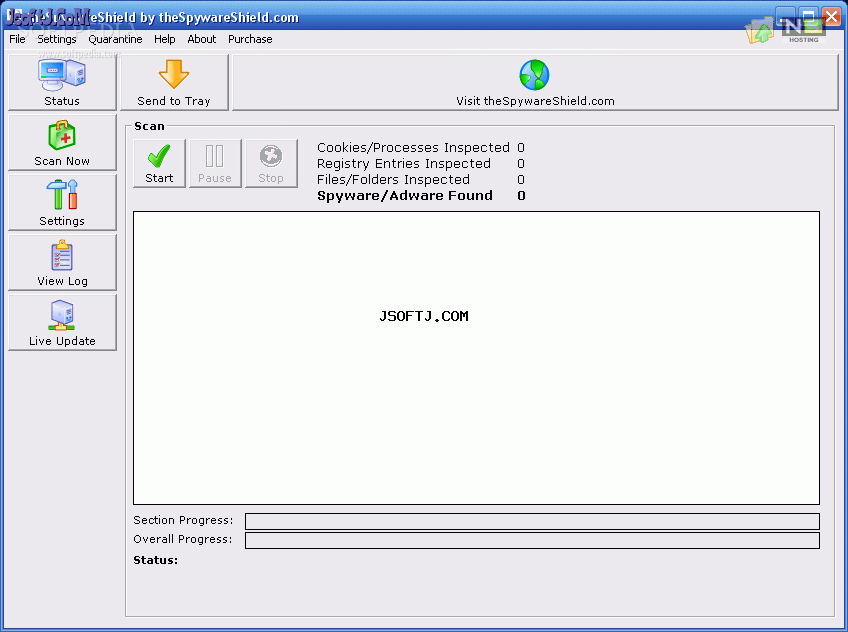Open the File menu
The height and width of the screenshot is (632, 848).
tap(17, 39)
